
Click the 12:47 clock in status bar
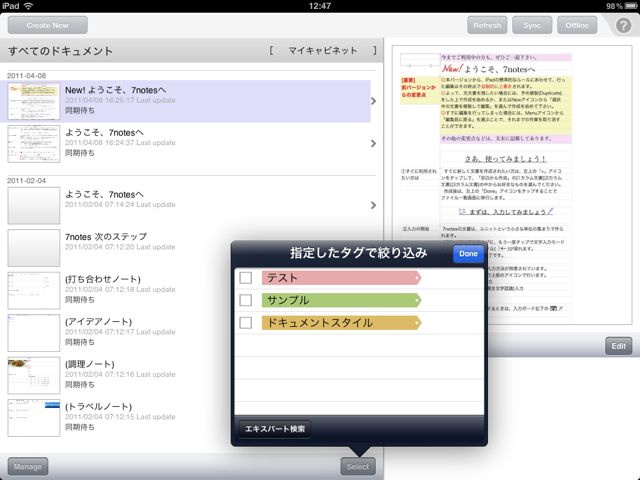[320, 6]
